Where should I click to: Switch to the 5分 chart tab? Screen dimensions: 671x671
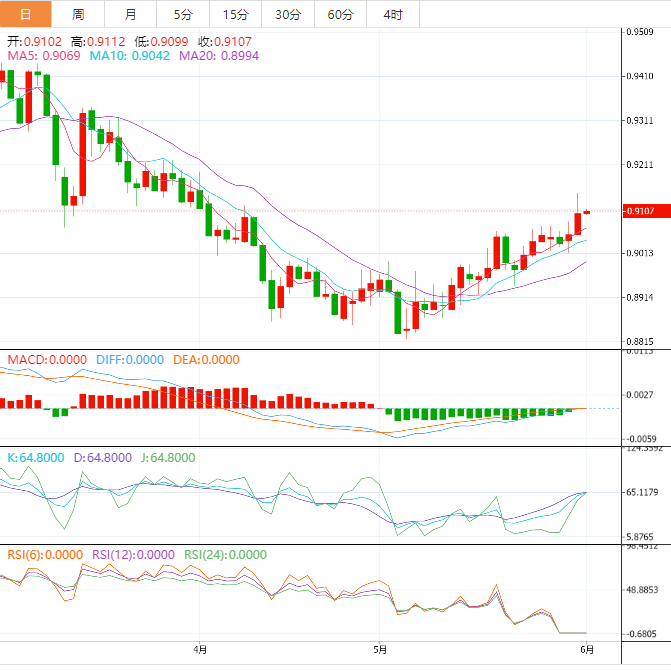pos(182,14)
